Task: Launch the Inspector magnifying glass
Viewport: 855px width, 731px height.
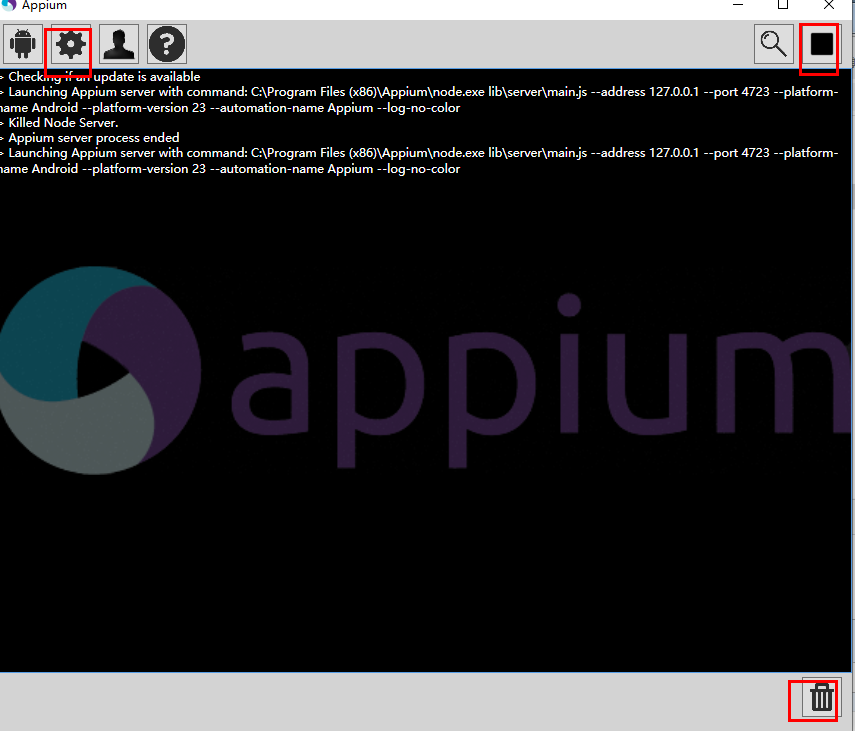Action: click(x=774, y=44)
